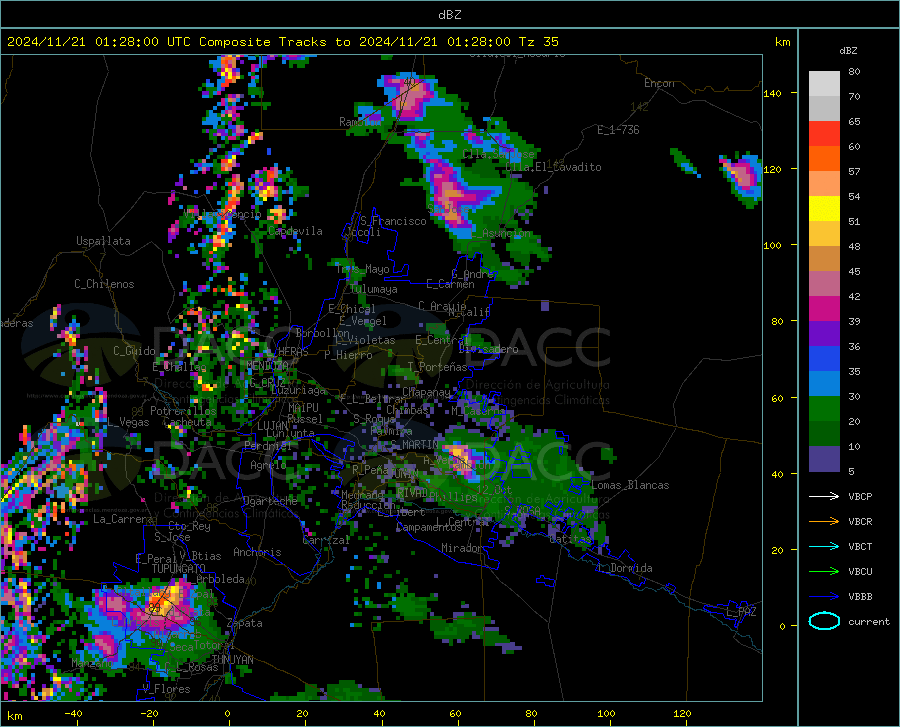Click the C_Chilenos map label
Image resolution: width=900 pixels, height=727 pixels.
pyautogui.click(x=104, y=284)
